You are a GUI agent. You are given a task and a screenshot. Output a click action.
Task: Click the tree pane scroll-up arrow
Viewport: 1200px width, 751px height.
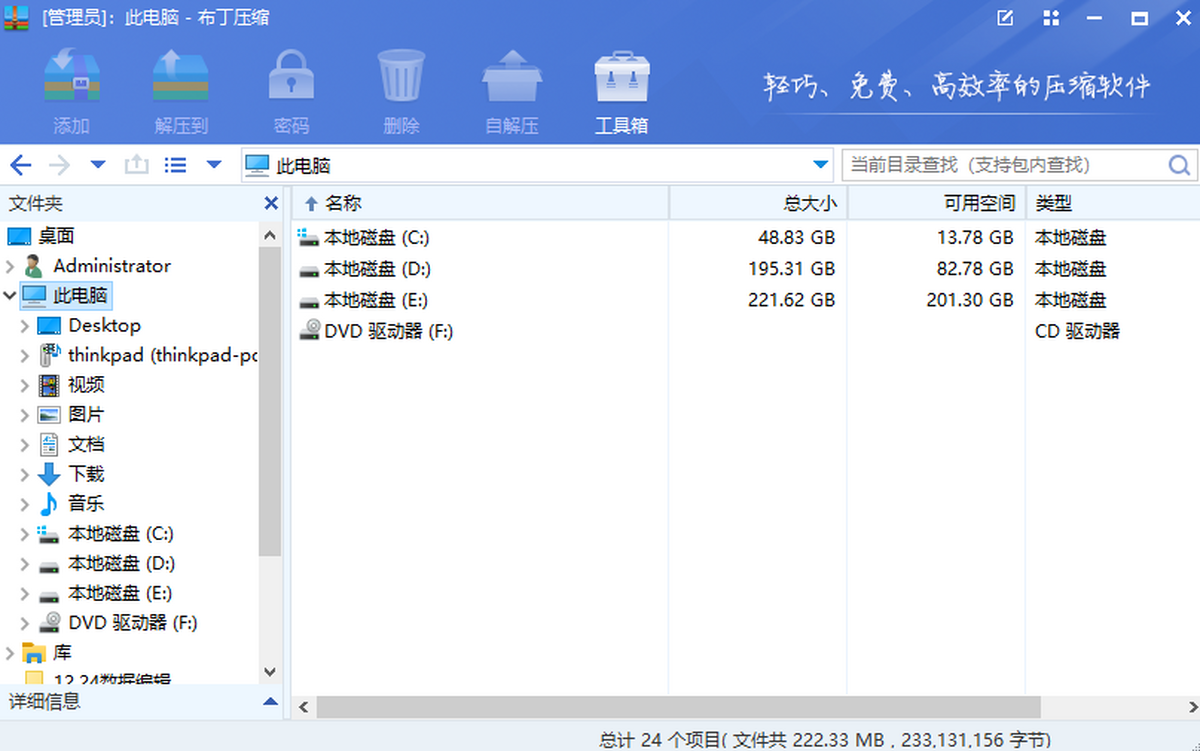270,234
